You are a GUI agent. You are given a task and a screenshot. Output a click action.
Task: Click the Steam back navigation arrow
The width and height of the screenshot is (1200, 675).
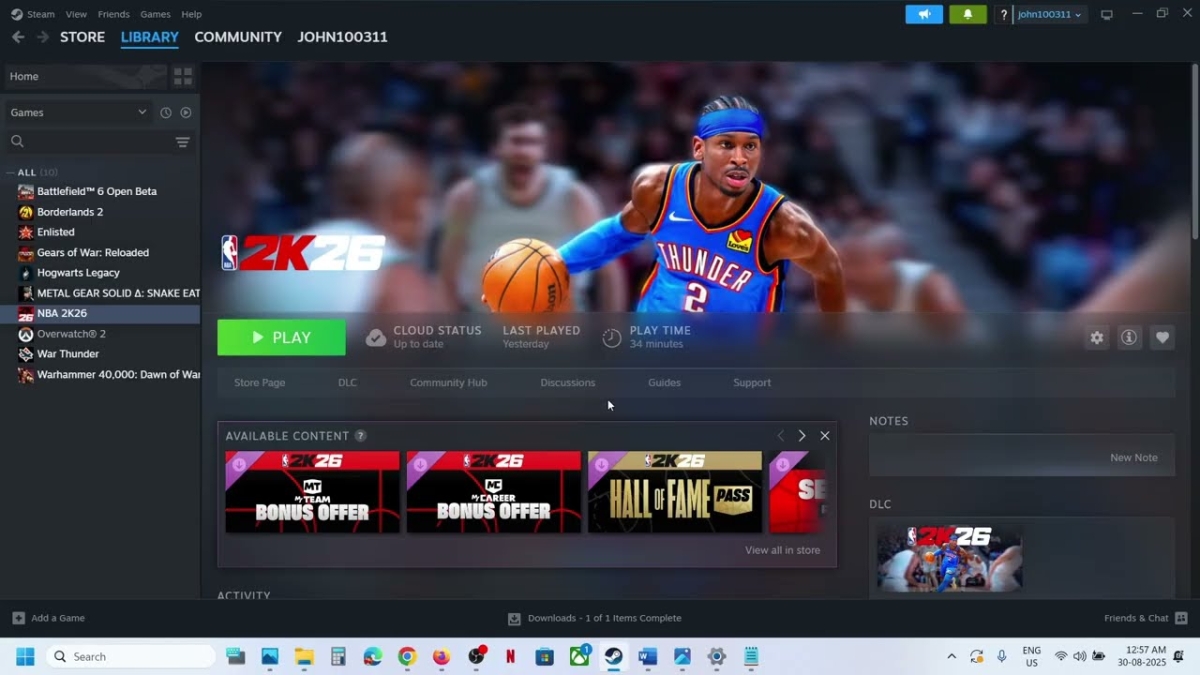pos(18,37)
